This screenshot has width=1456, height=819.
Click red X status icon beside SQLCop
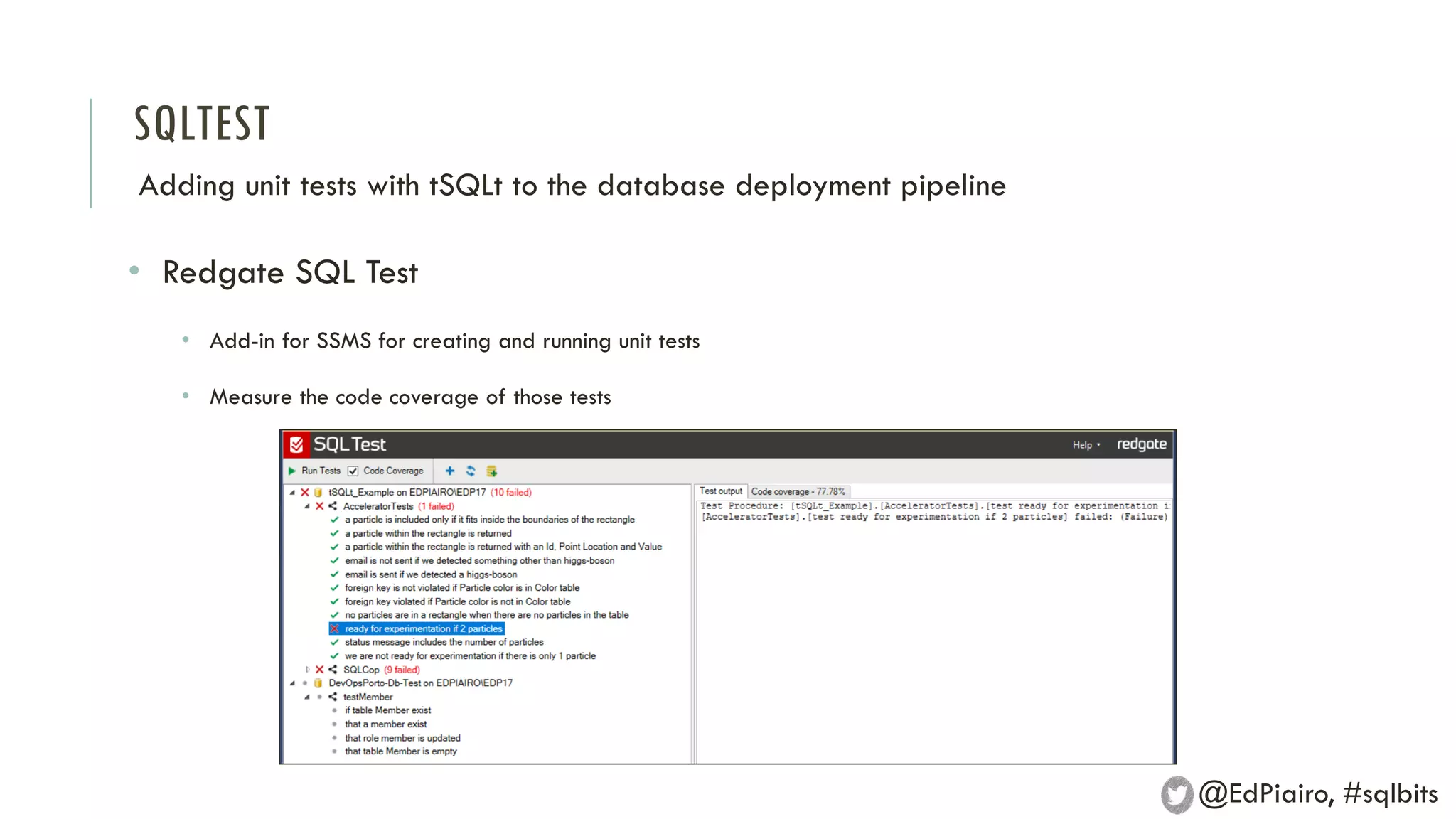coord(319,670)
